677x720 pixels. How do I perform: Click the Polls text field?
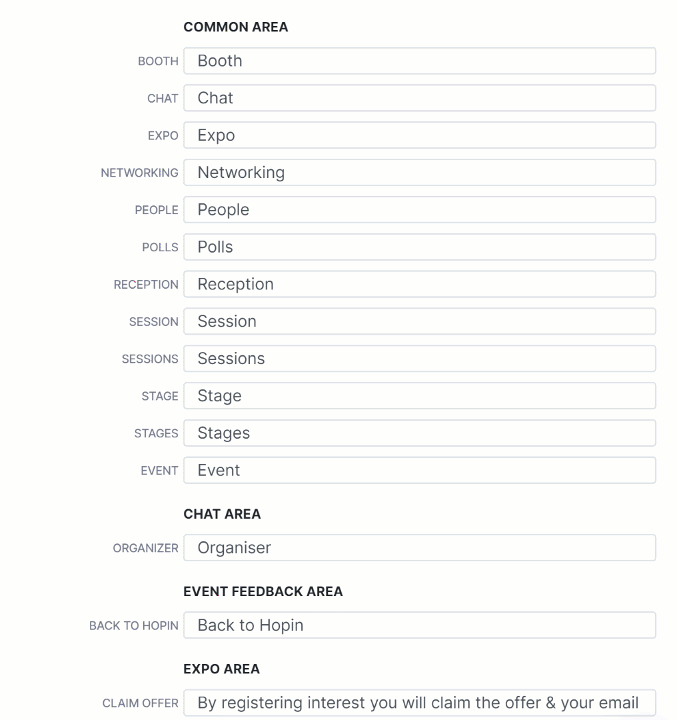point(419,247)
